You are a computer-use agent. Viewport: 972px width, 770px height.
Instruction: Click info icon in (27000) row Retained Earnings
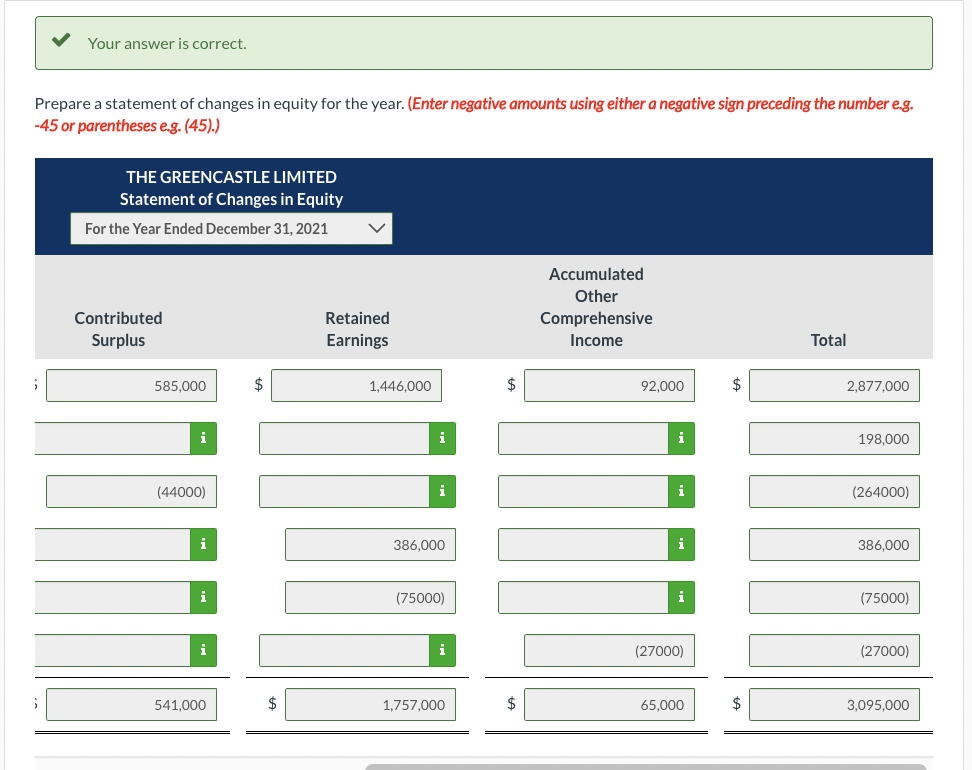442,650
